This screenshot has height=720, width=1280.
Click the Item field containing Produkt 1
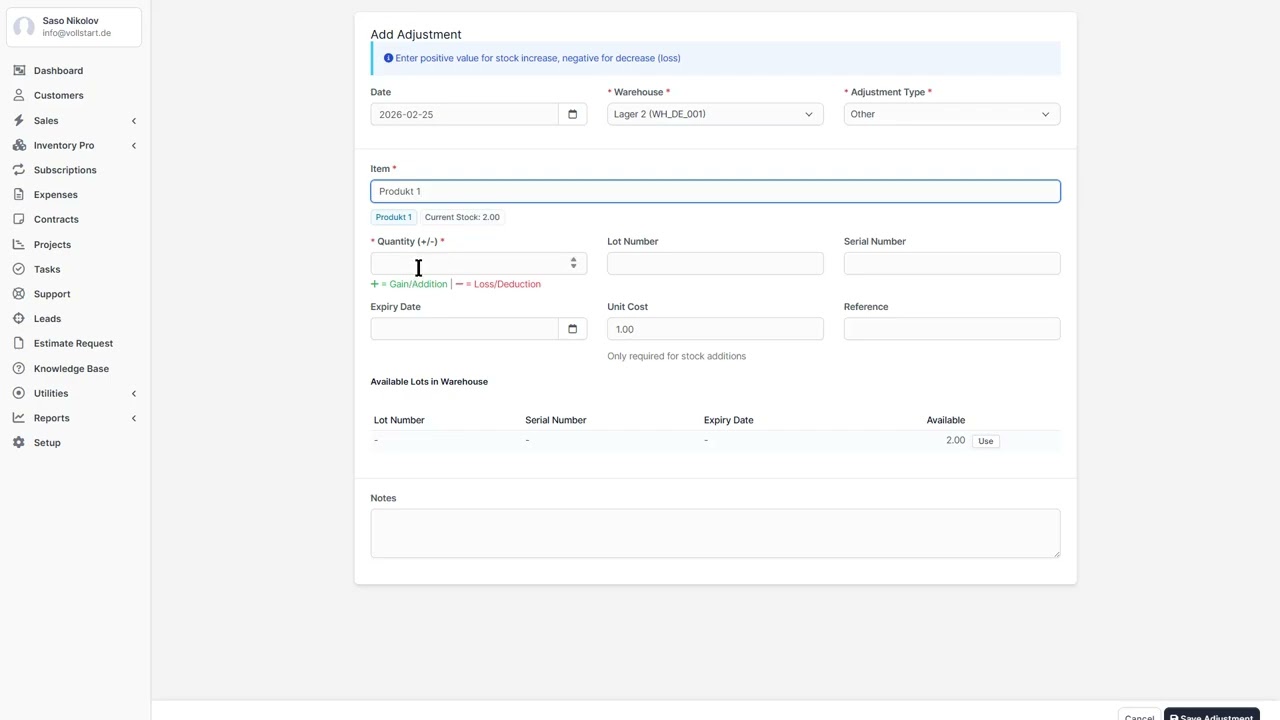pyautogui.click(x=715, y=191)
